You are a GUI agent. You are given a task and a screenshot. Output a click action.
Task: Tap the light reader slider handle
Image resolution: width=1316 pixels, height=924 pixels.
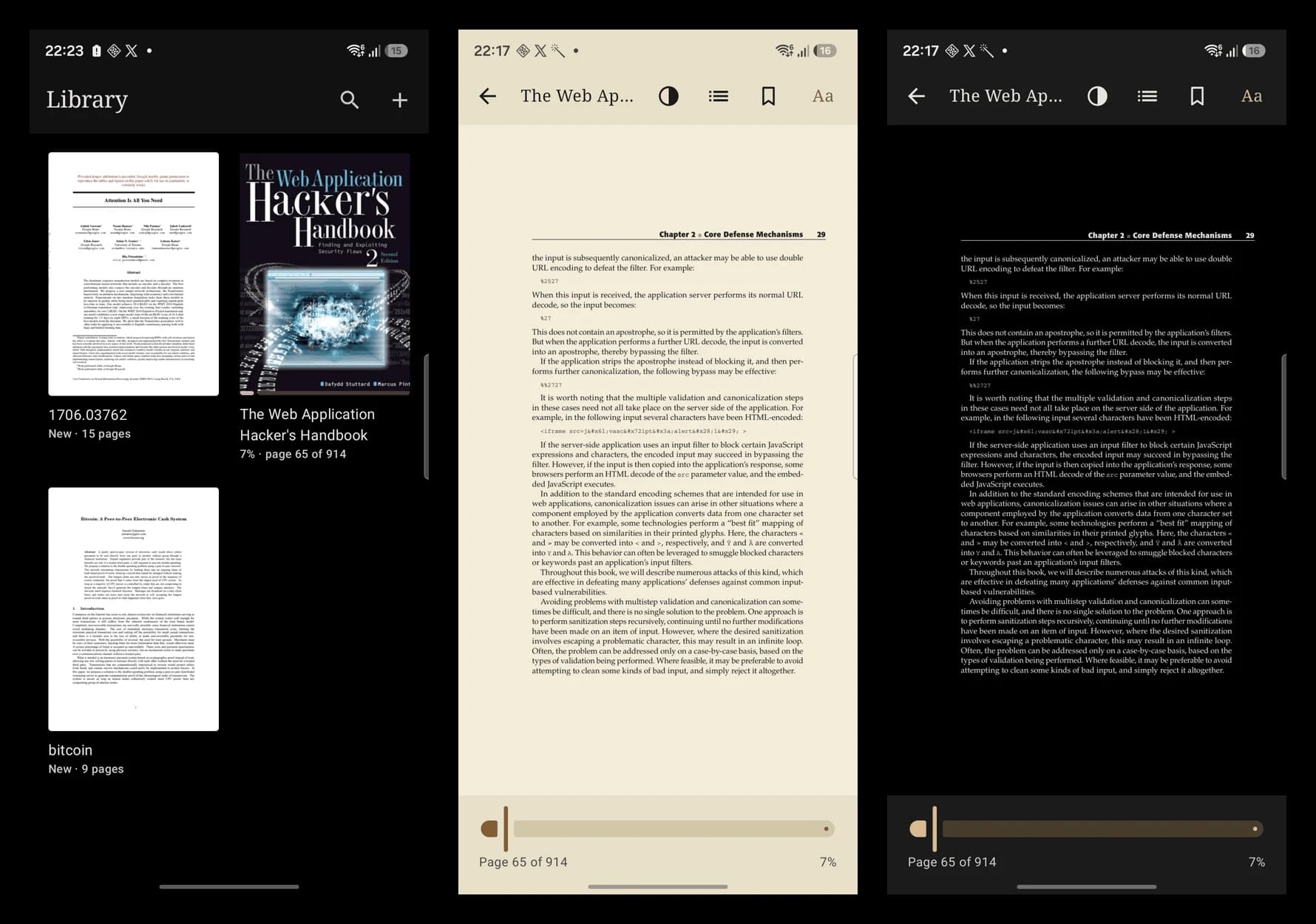click(506, 829)
